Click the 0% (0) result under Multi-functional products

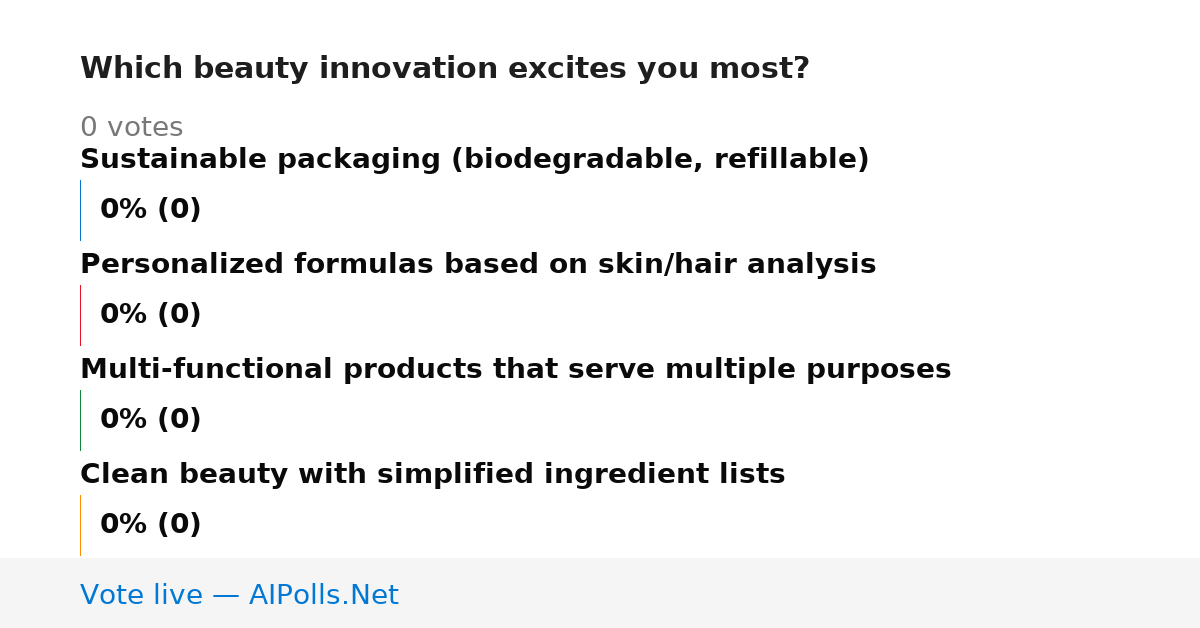point(150,420)
